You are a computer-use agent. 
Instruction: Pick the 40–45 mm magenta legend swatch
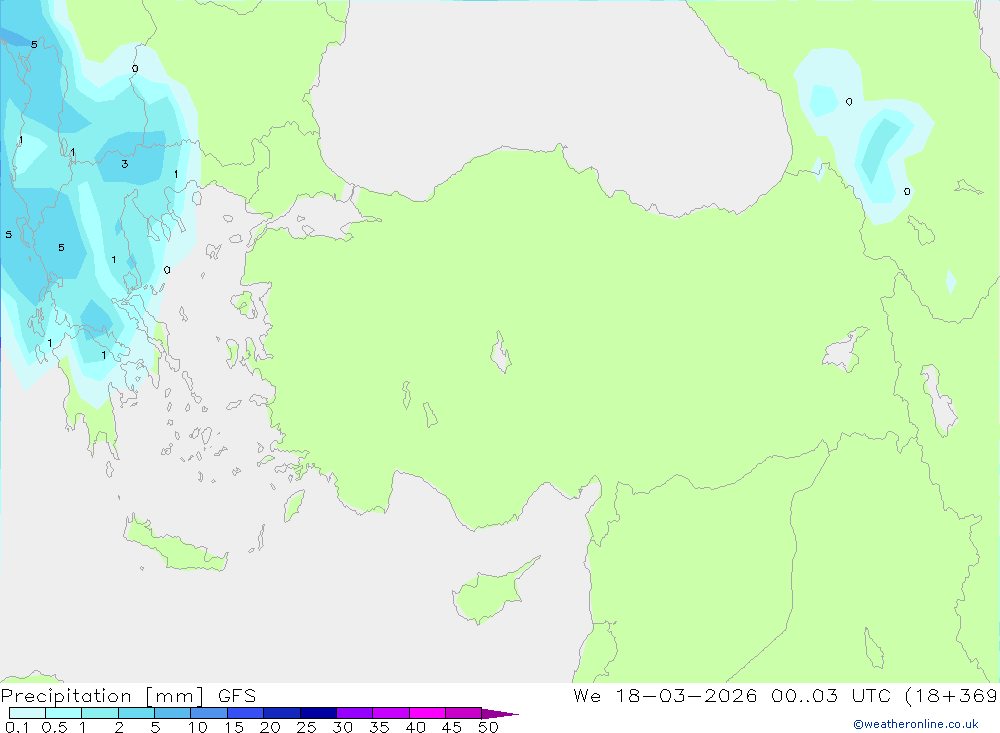[427, 713]
